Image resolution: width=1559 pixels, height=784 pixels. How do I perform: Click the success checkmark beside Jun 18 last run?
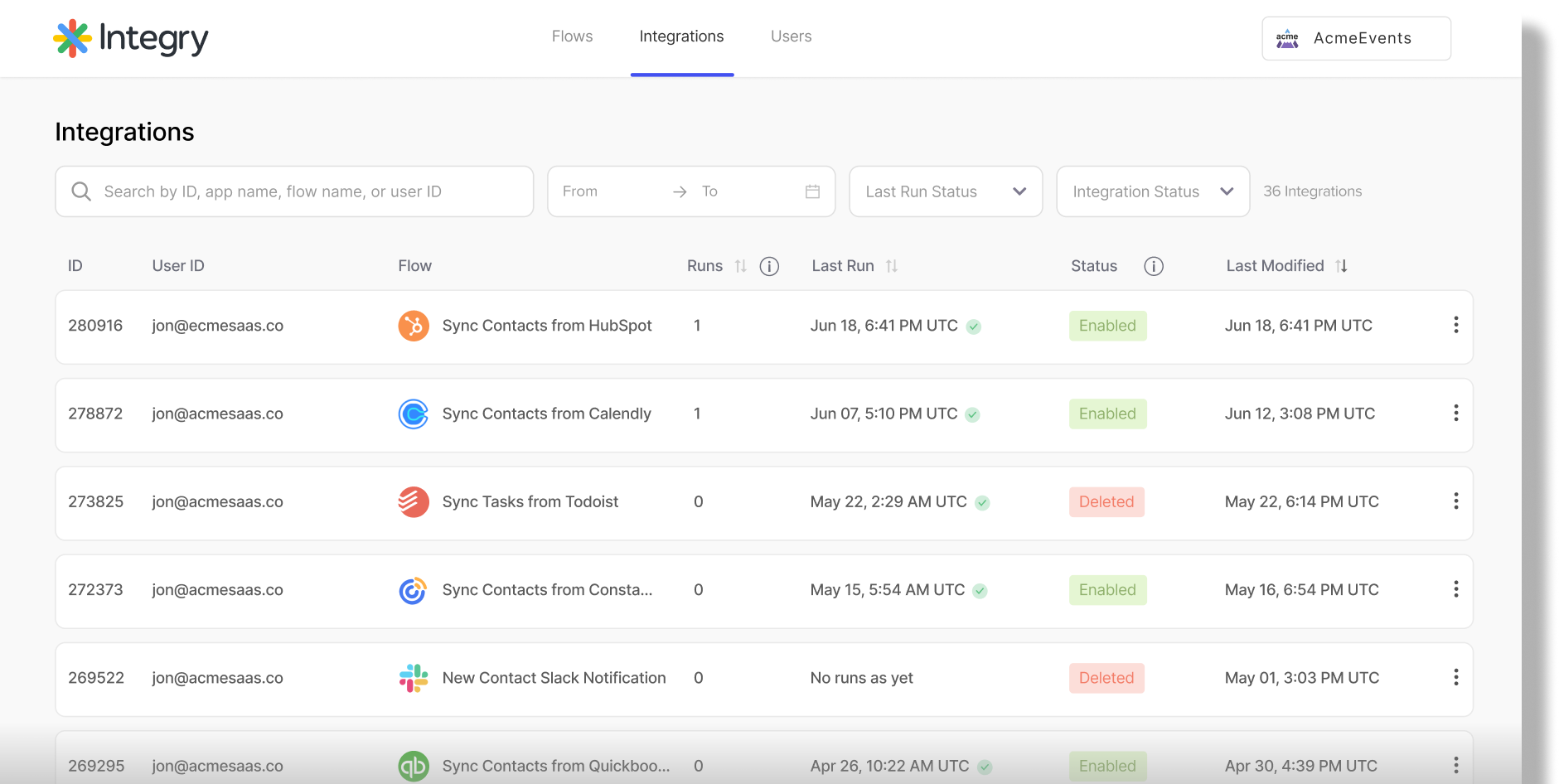(x=973, y=327)
